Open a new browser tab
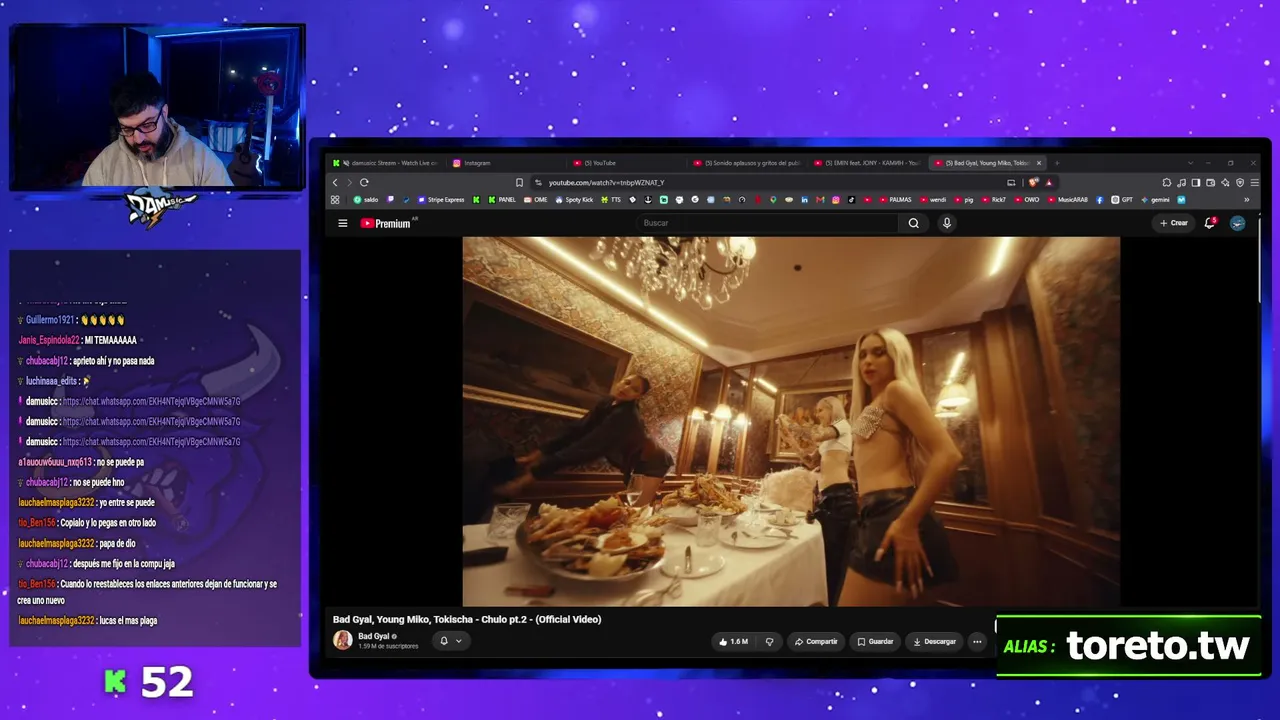The width and height of the screenshot is (1280, 720). click(x=1057, y=163)
